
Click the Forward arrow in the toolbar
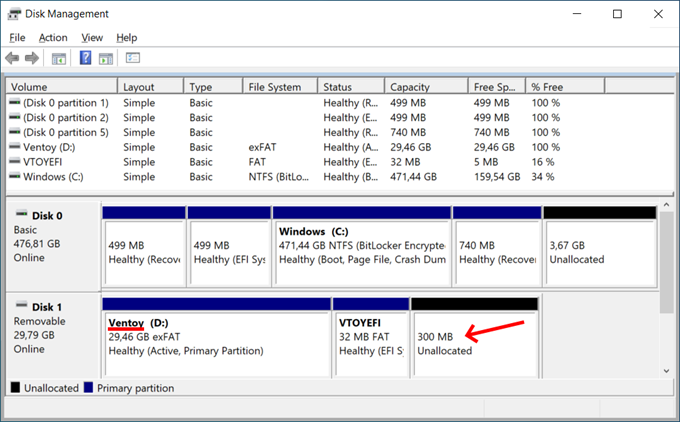[32, 58]
